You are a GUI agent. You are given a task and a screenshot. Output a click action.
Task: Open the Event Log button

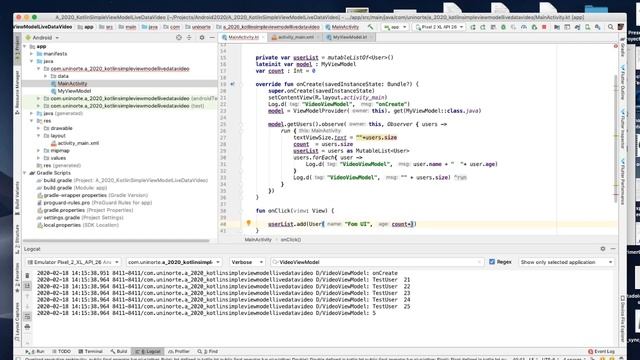point(601,351)
